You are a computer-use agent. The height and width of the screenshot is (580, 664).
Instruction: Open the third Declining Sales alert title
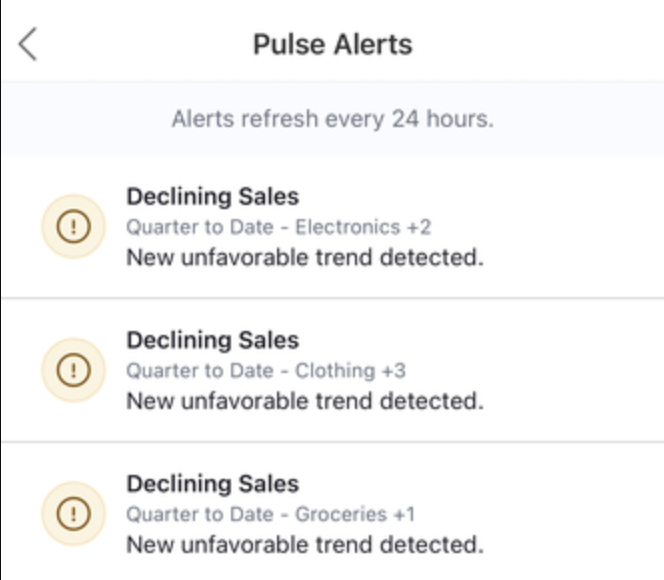pyautogui.click(x=212, y=484)
